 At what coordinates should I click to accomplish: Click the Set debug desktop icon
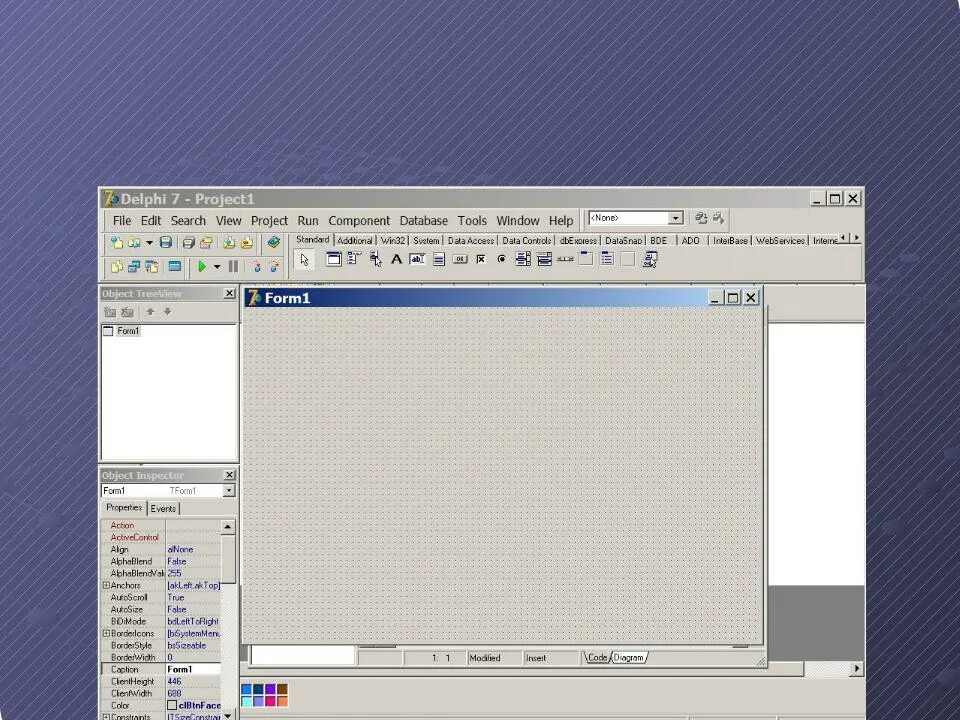click(719, 218)
